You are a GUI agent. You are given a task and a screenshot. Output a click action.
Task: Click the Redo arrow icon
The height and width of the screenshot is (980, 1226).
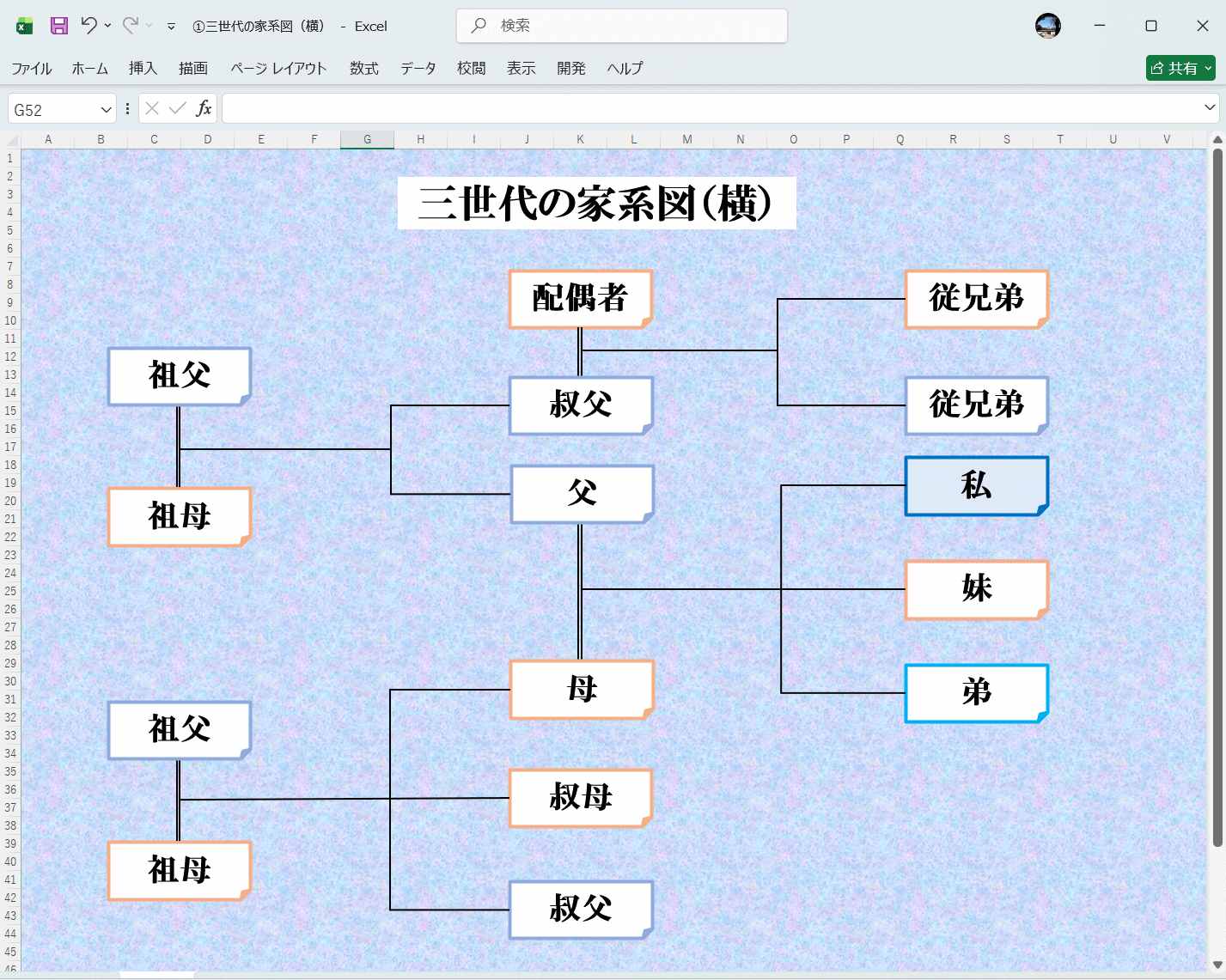point(131,25)
